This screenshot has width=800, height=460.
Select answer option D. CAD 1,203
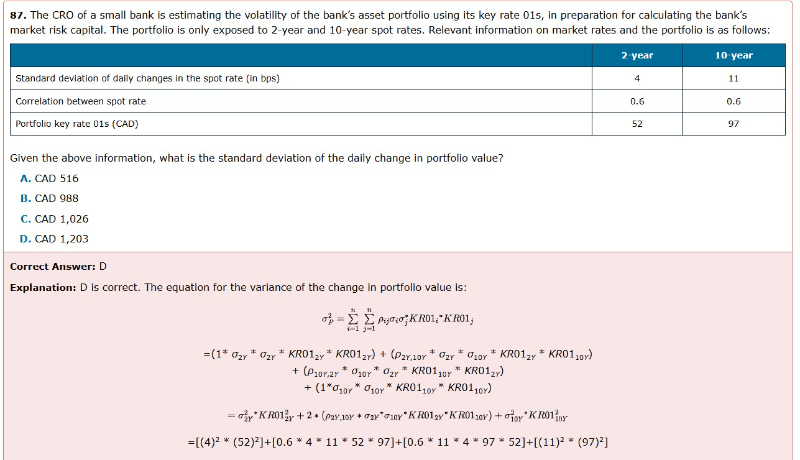[54, 238]
